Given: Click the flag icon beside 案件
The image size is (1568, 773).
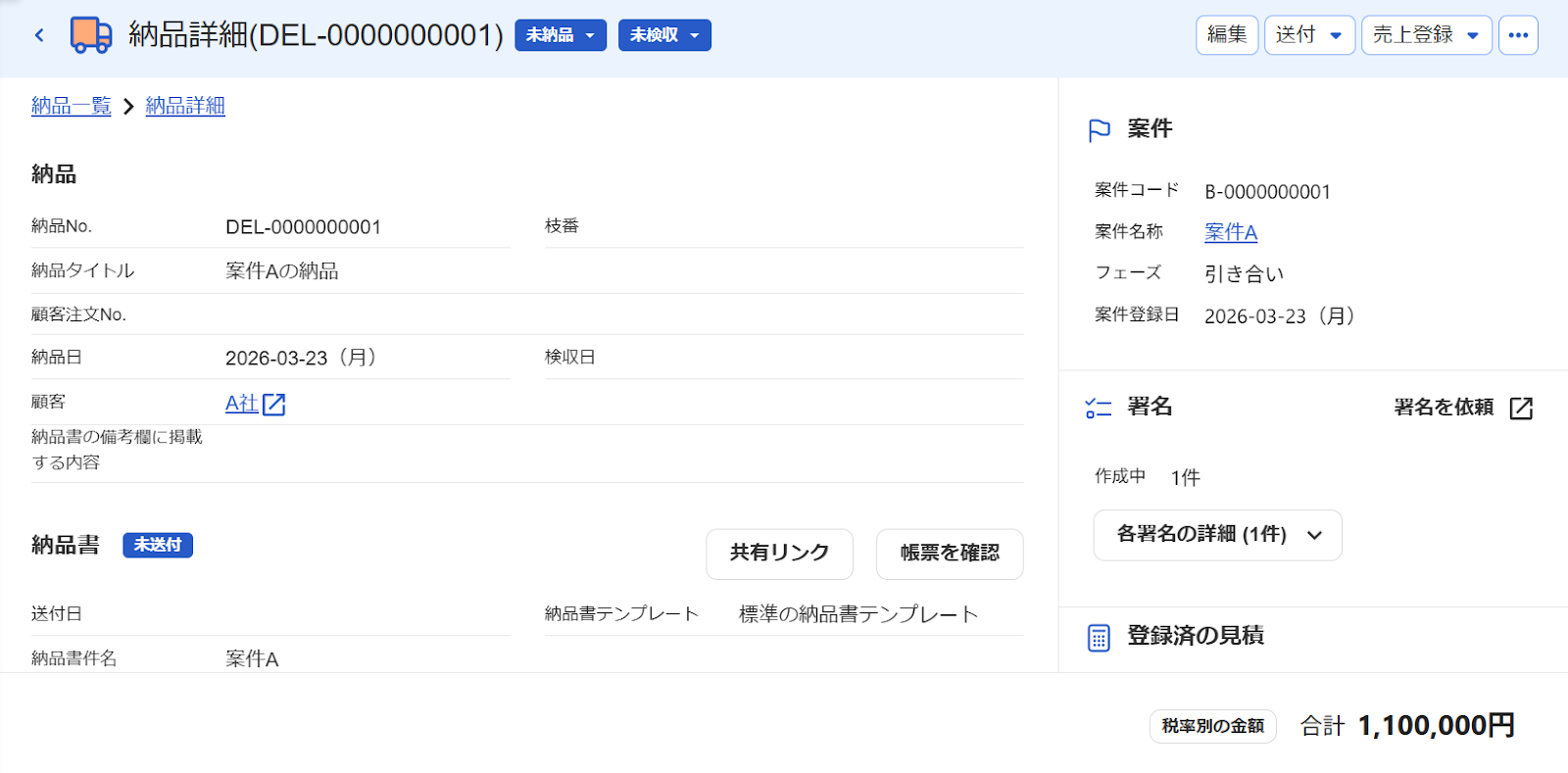Looking at the screenshot, I should [x=1100, y=130].
